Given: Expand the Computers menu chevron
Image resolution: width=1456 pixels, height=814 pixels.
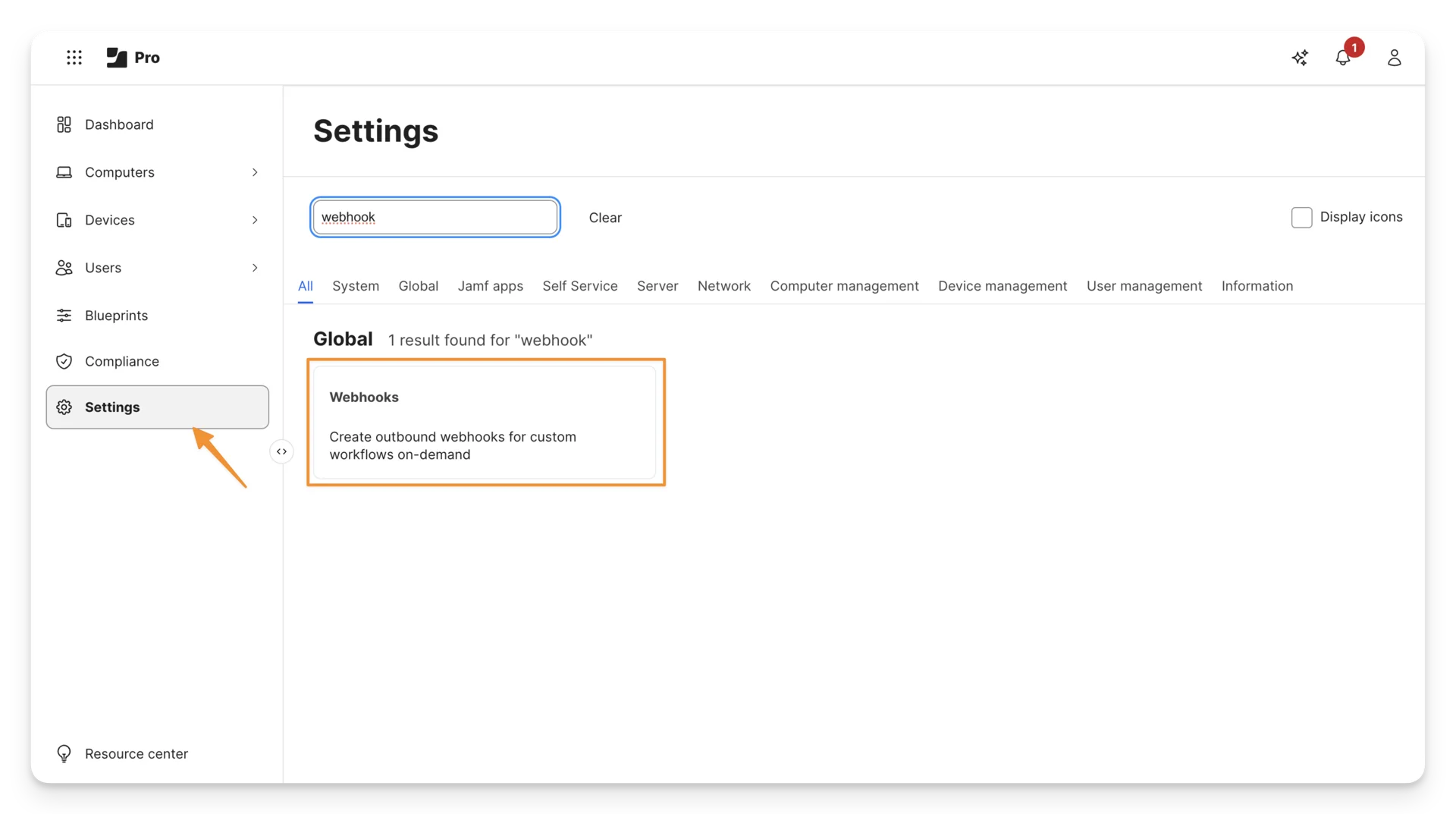Looking at the screenshot, I should coord(255,172).
